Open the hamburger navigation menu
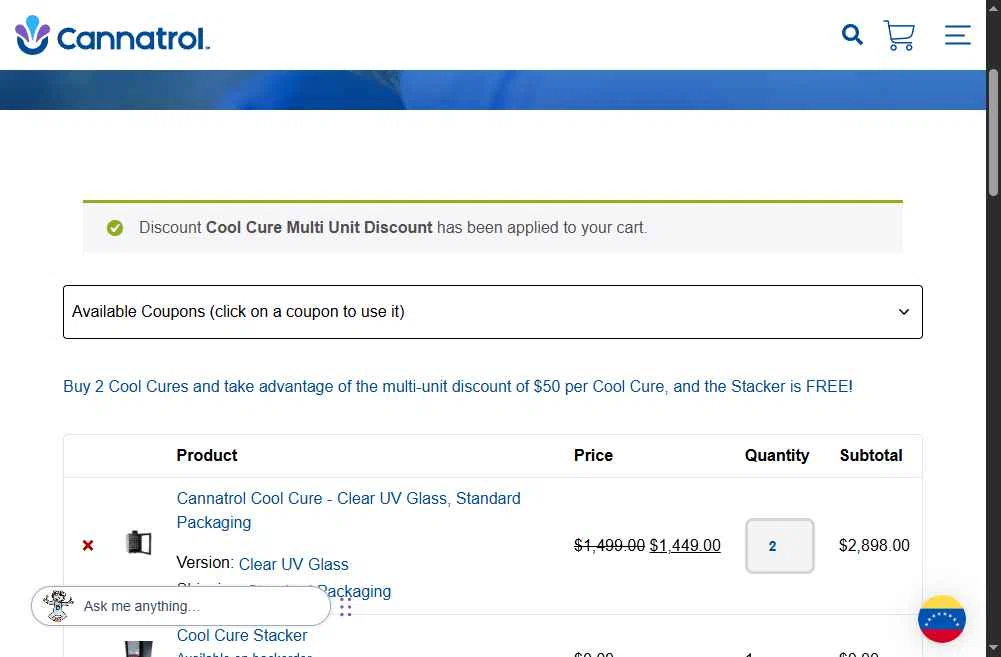The height and width of the screenshot is (657, 1001). [958, 35]
